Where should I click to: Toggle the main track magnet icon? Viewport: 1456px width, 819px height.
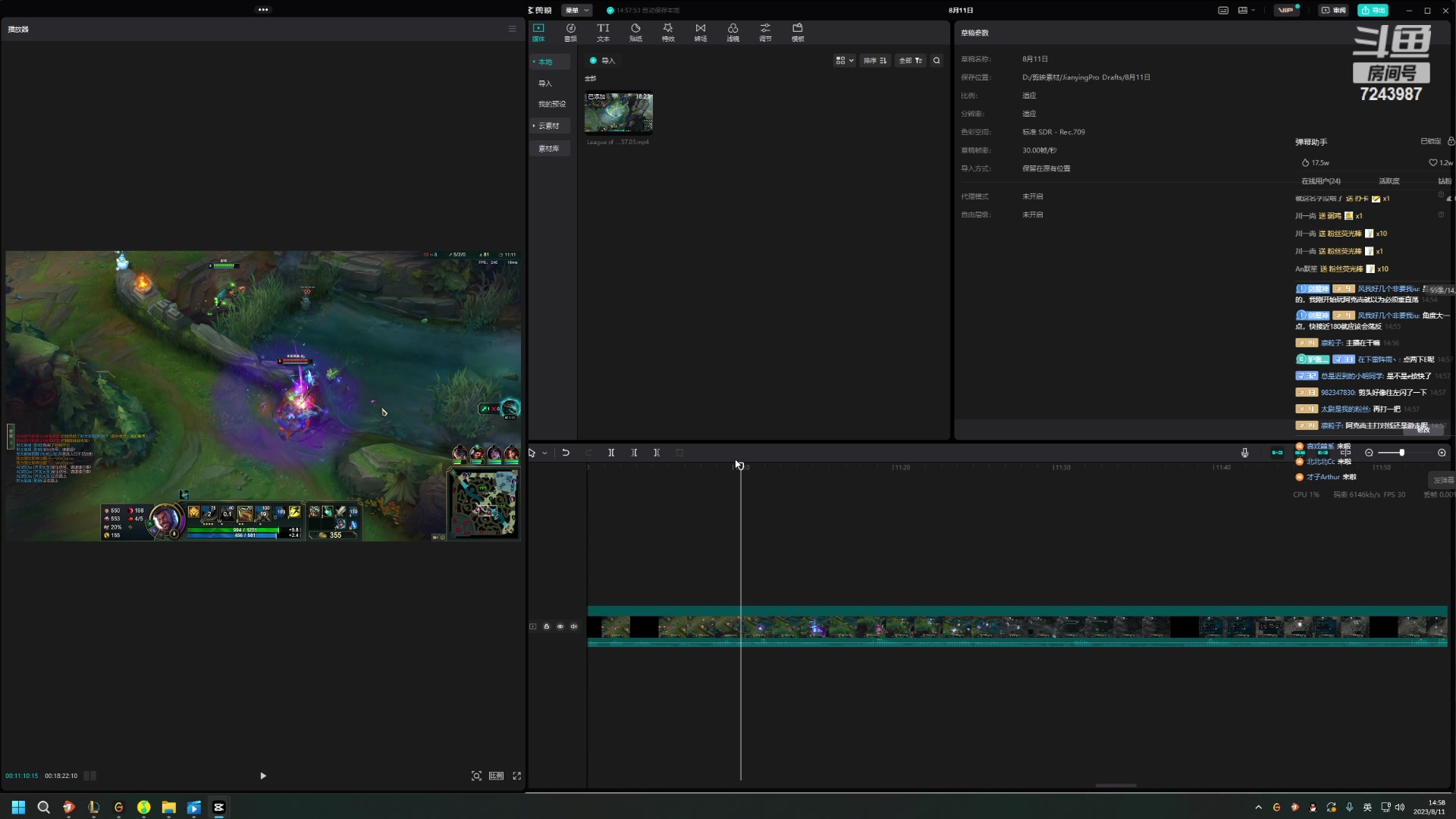[x=1277, y=453]
